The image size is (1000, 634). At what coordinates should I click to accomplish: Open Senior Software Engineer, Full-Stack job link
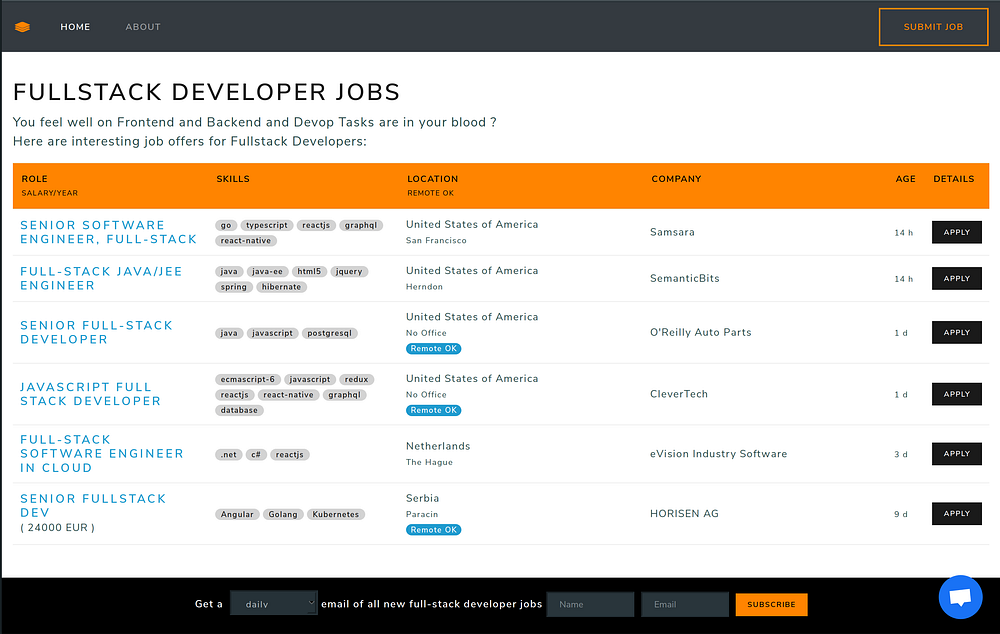tap(108, 232)
